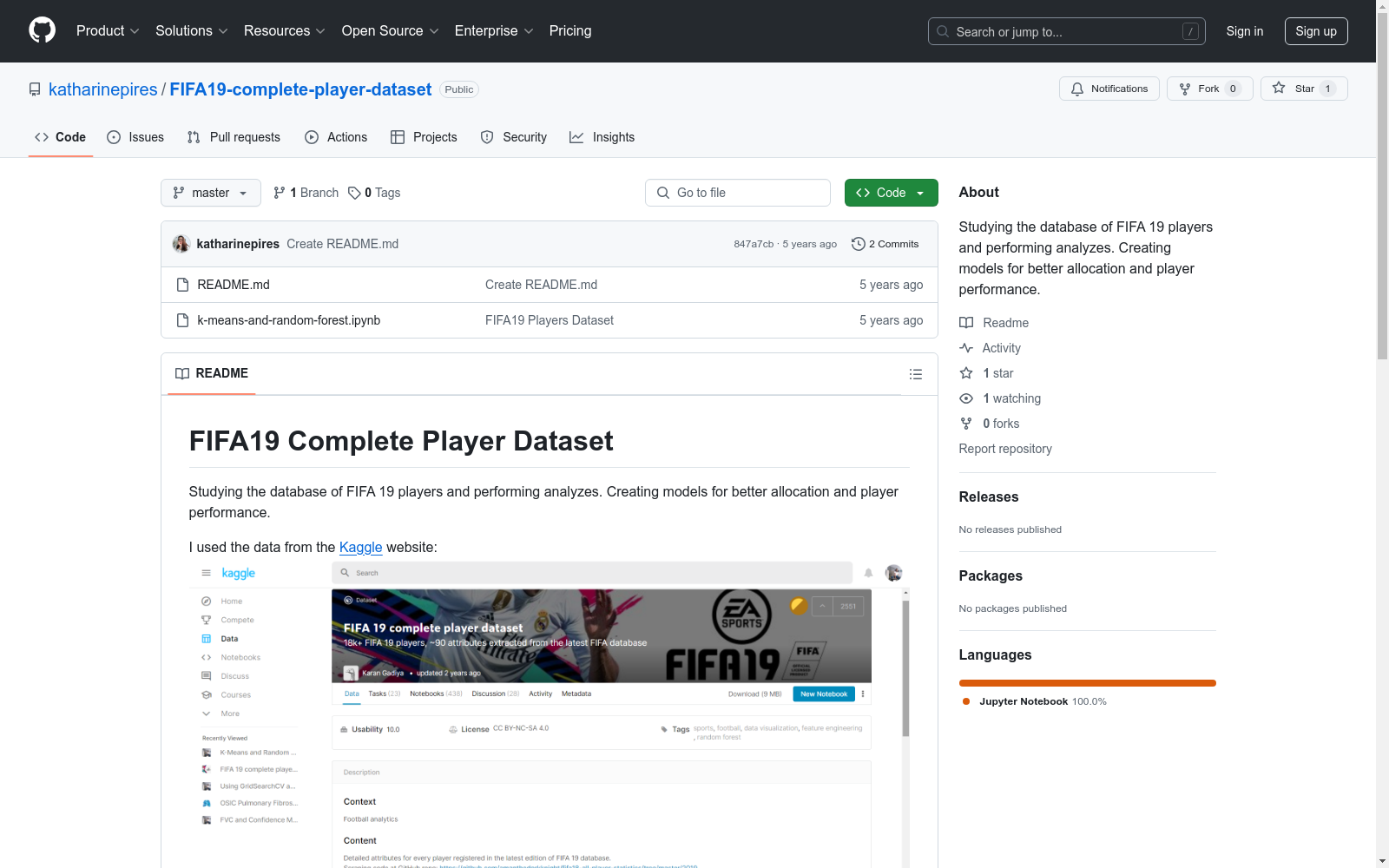Click the star count badge
Image resolution: width=1389 pixels, height=868 pixels.
[1327, 89]
